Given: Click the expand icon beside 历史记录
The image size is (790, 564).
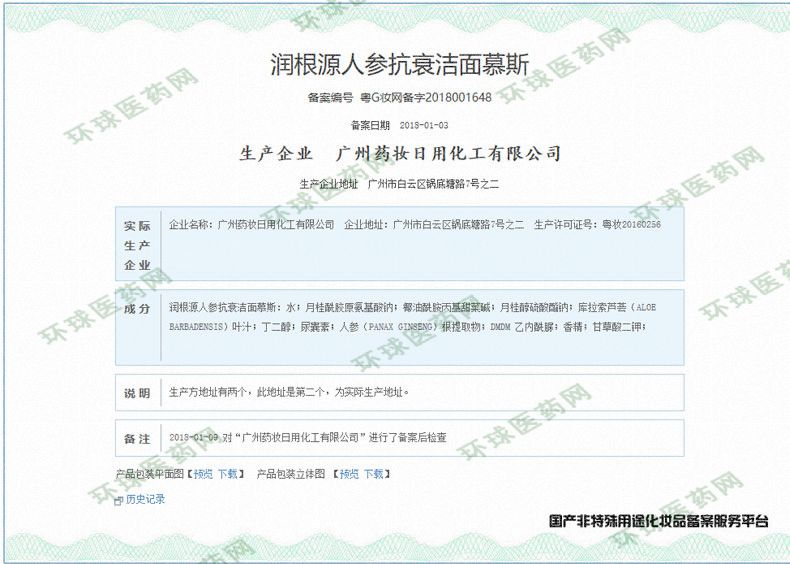Looking at the screenshot, I should coord(119,499).
